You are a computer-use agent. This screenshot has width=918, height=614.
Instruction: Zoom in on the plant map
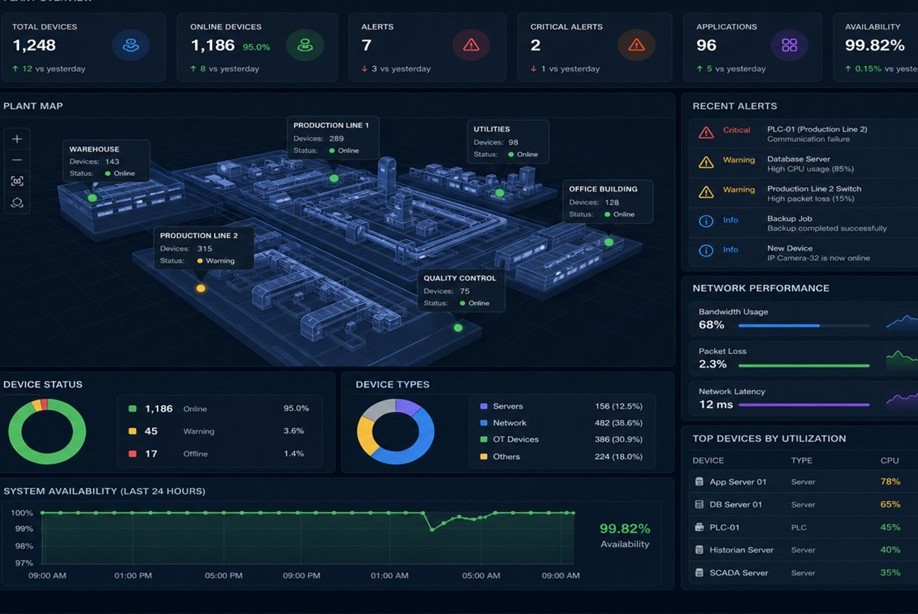click(x=17, y=139)
